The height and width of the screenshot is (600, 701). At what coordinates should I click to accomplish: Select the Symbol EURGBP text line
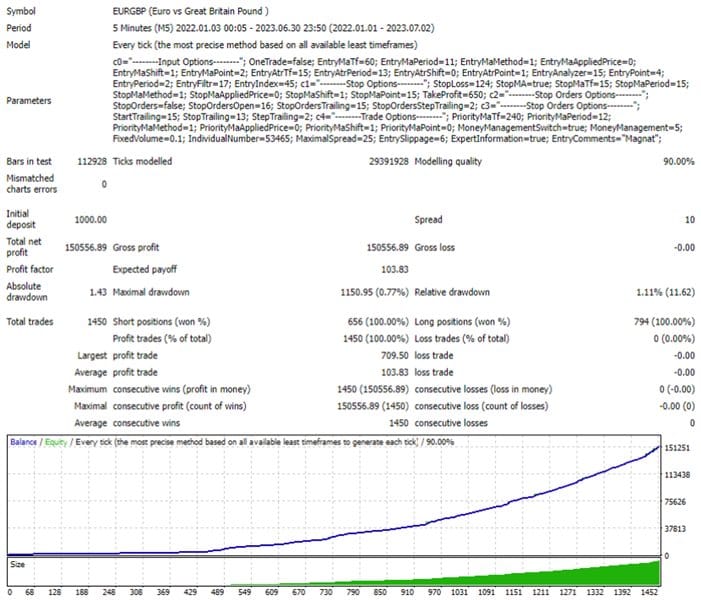(x=190, y=11)
